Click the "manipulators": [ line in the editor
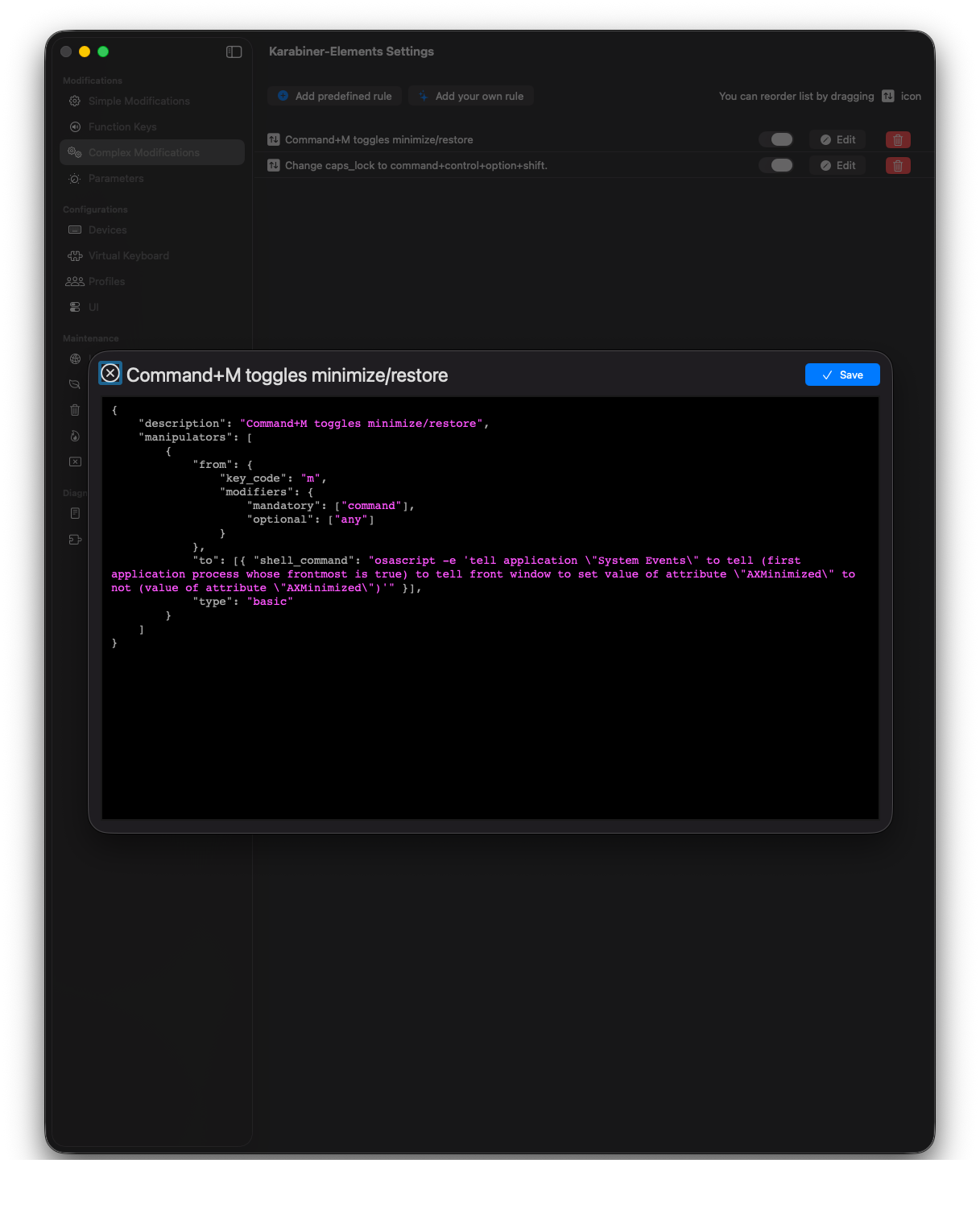Viewport: 980px width, 1213px height. 195,437
